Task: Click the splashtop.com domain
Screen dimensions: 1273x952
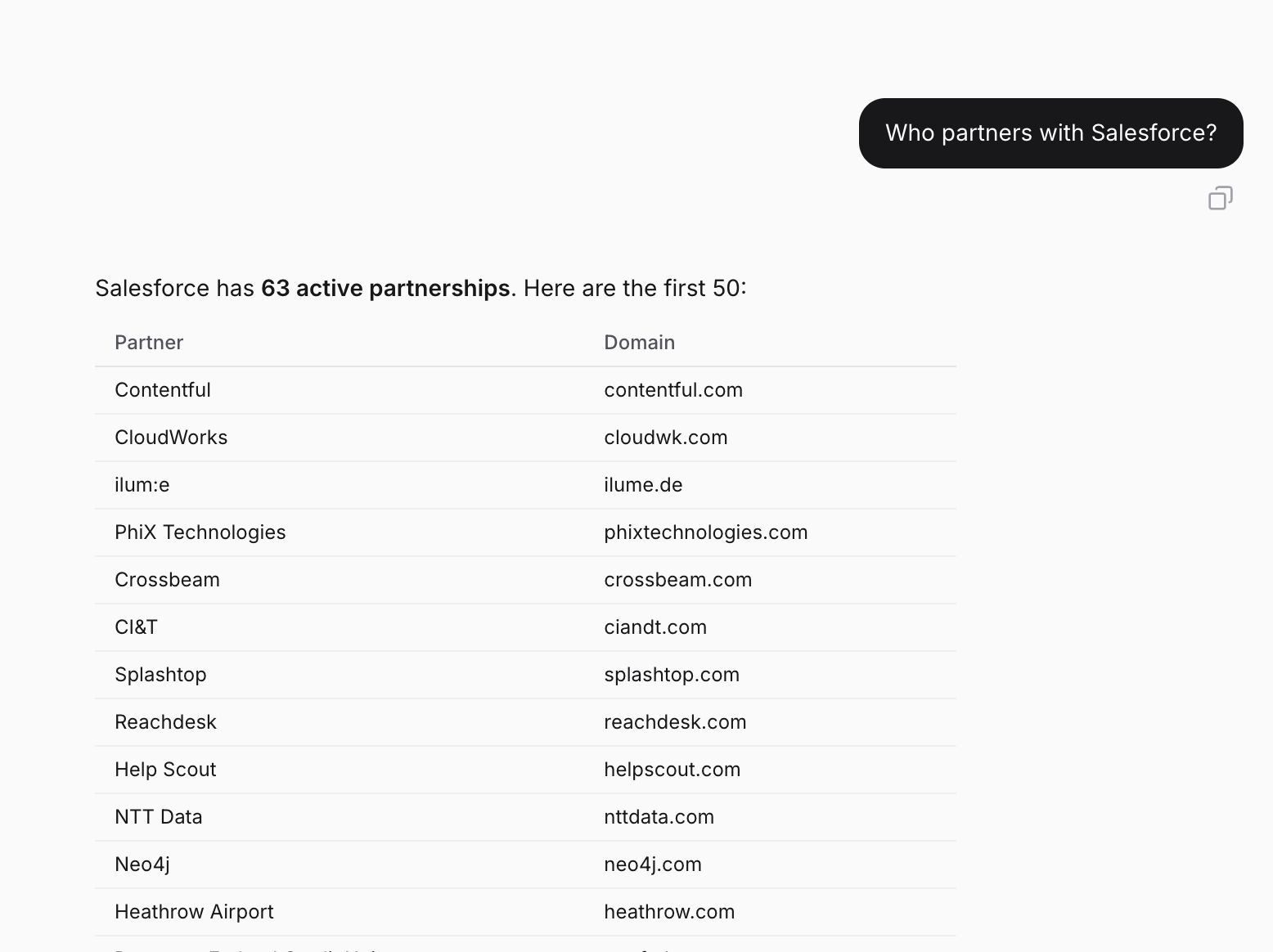Action: [671, 675]
